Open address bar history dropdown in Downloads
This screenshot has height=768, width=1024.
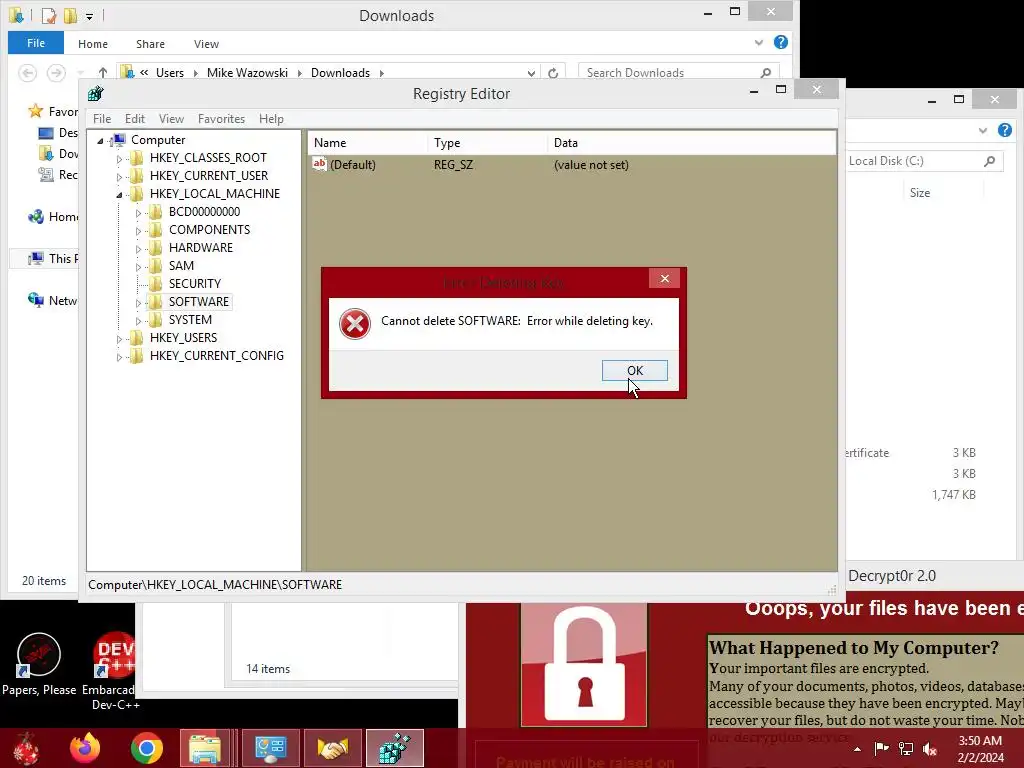click(531, 73)
